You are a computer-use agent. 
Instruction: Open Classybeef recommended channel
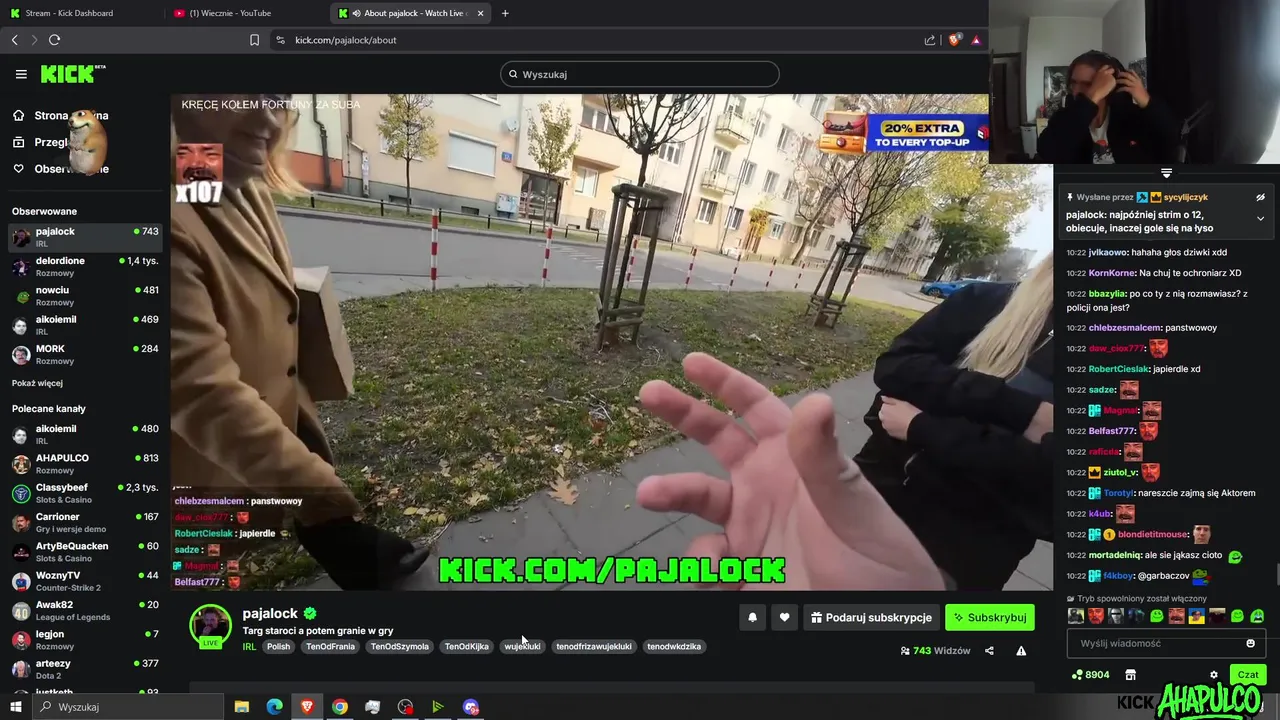[x=85, y=493]
